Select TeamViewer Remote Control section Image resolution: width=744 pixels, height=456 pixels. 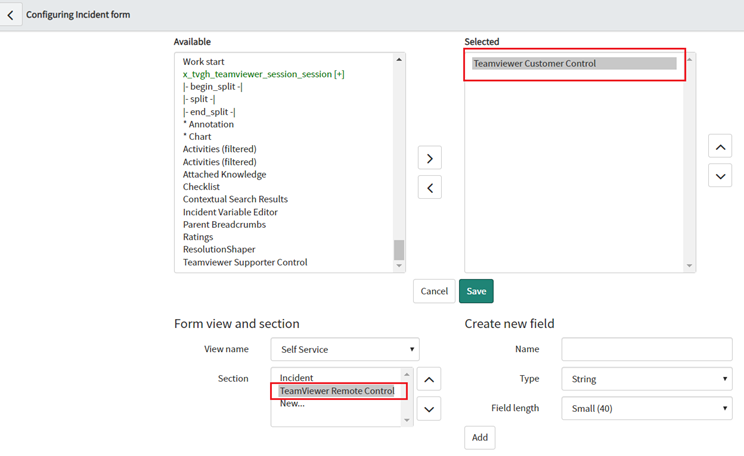tap(337, 391)
